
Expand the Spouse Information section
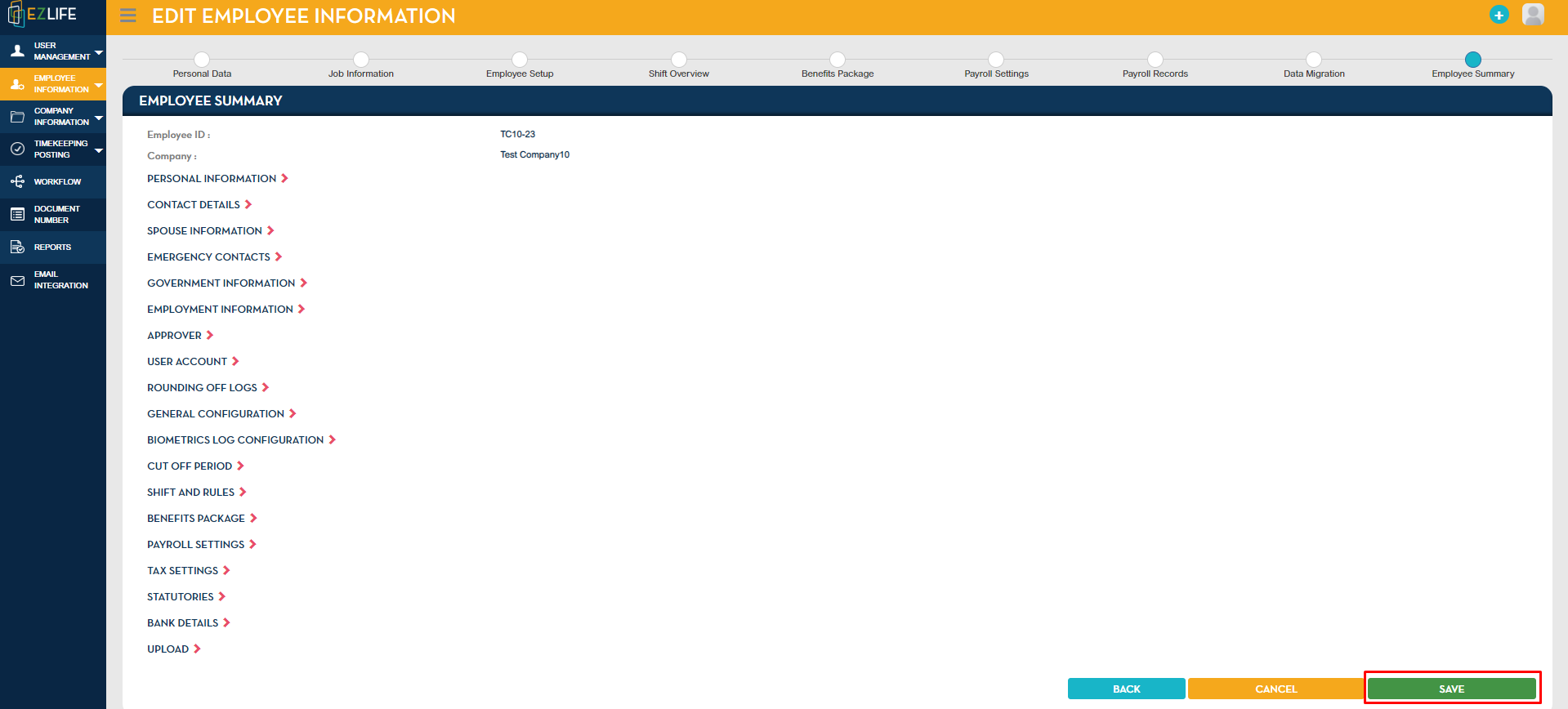click(211, 230)
